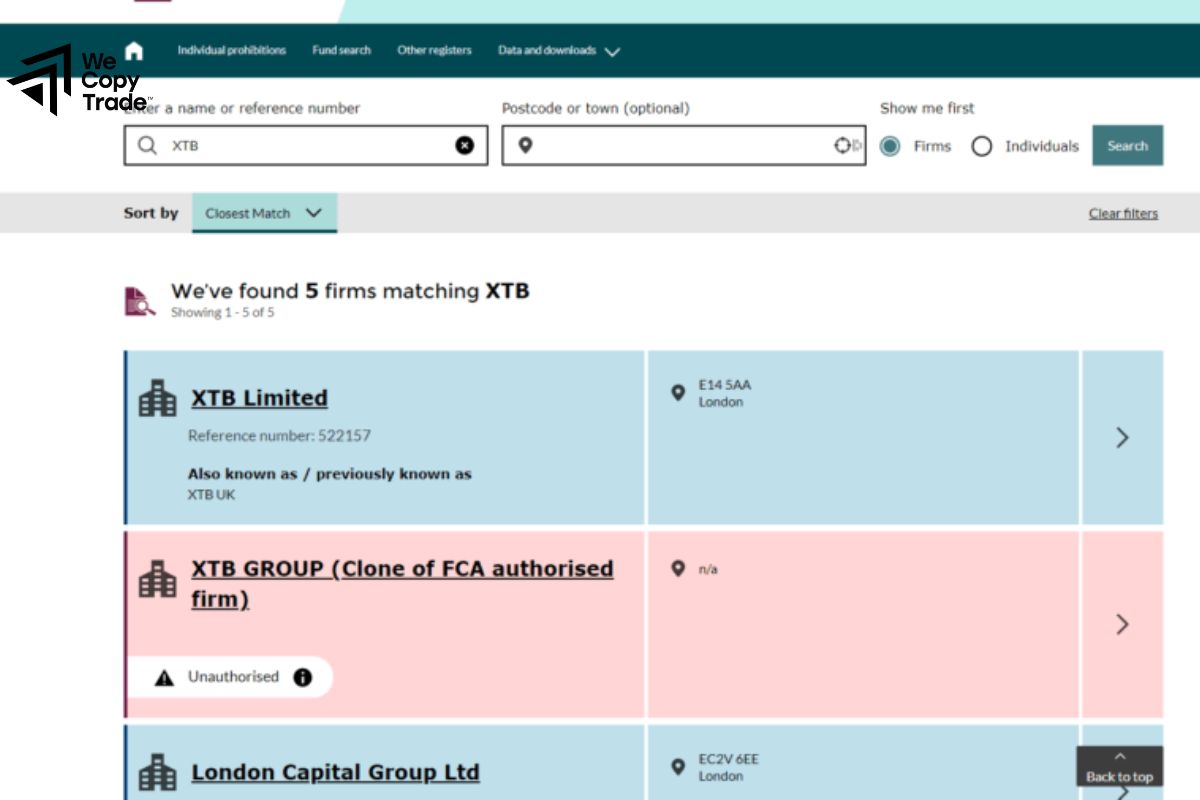Click the use-my-location crosshair icon

coord(843,146)
